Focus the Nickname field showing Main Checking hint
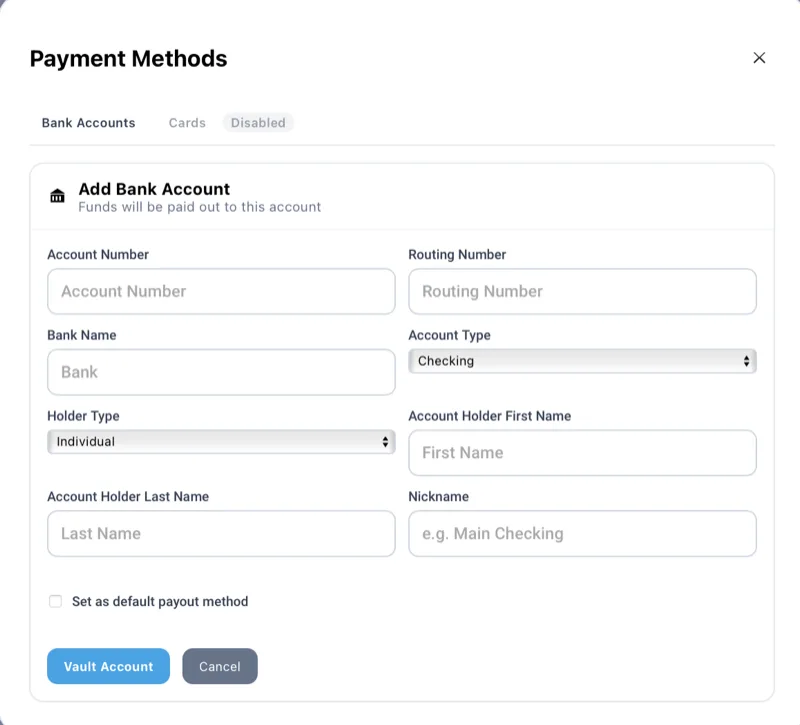The height and width of the screenshot is (725, 800). (582, 534)
